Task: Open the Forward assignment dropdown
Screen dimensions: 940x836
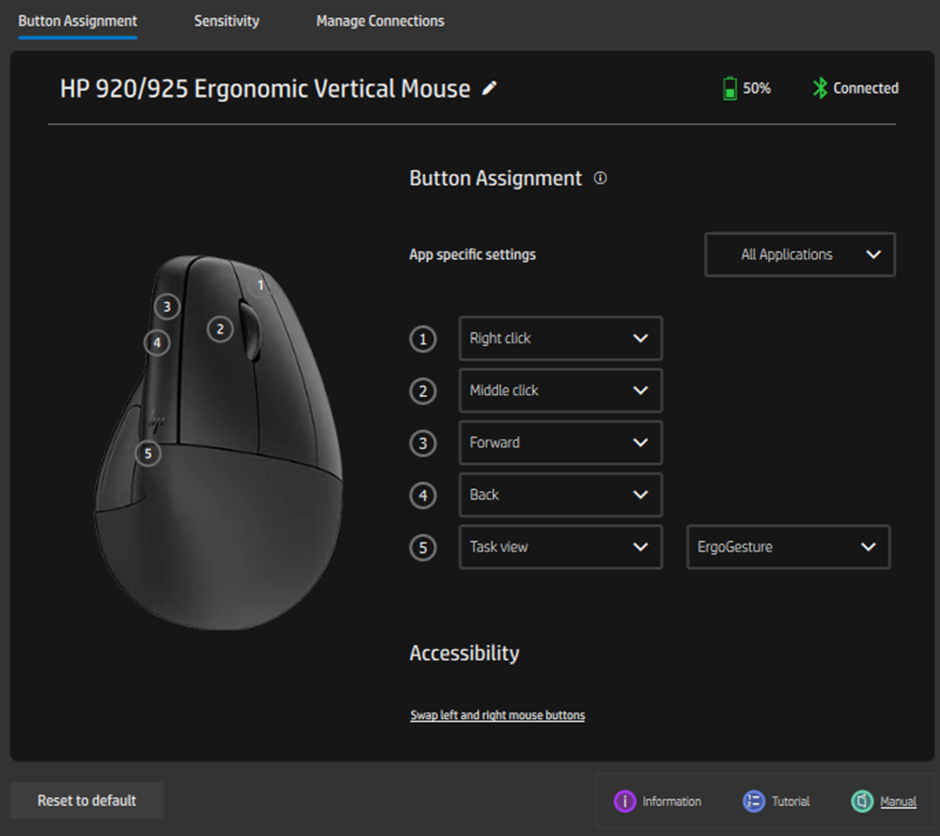Action: pos(561,443)
